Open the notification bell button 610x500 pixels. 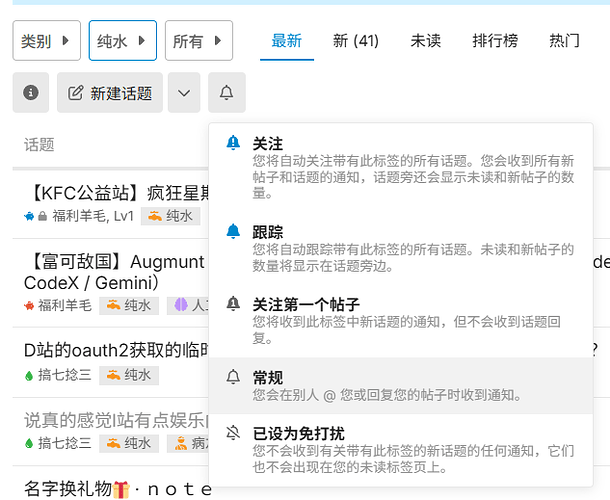click(227, 93)
